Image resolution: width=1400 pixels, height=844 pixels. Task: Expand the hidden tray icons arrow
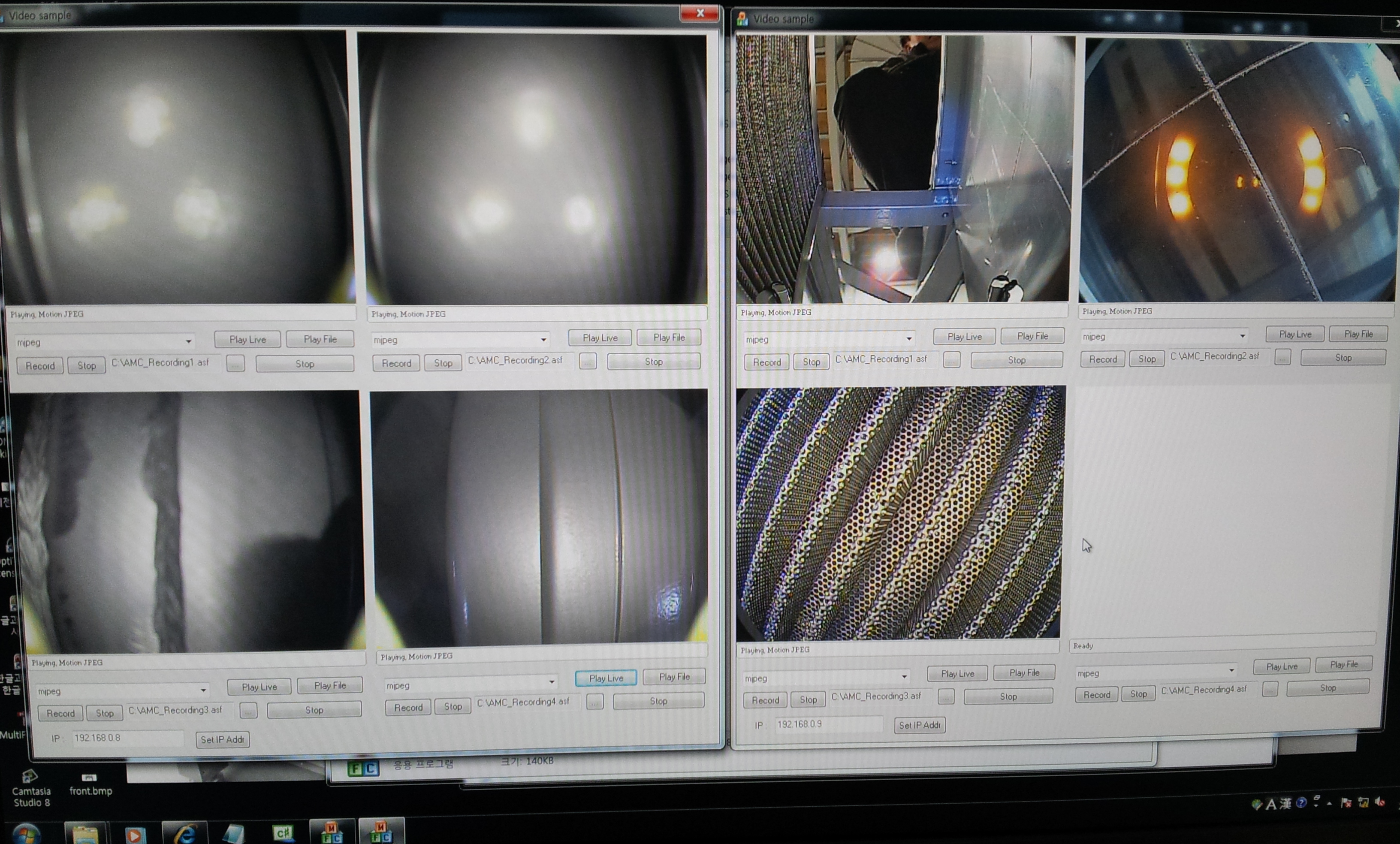1330,803
